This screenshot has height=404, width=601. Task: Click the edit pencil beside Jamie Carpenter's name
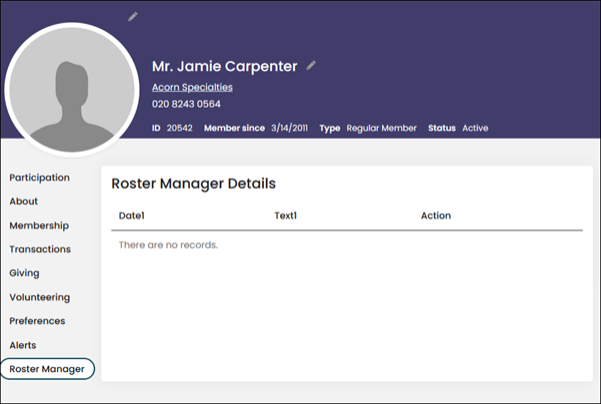coord(311,66)
